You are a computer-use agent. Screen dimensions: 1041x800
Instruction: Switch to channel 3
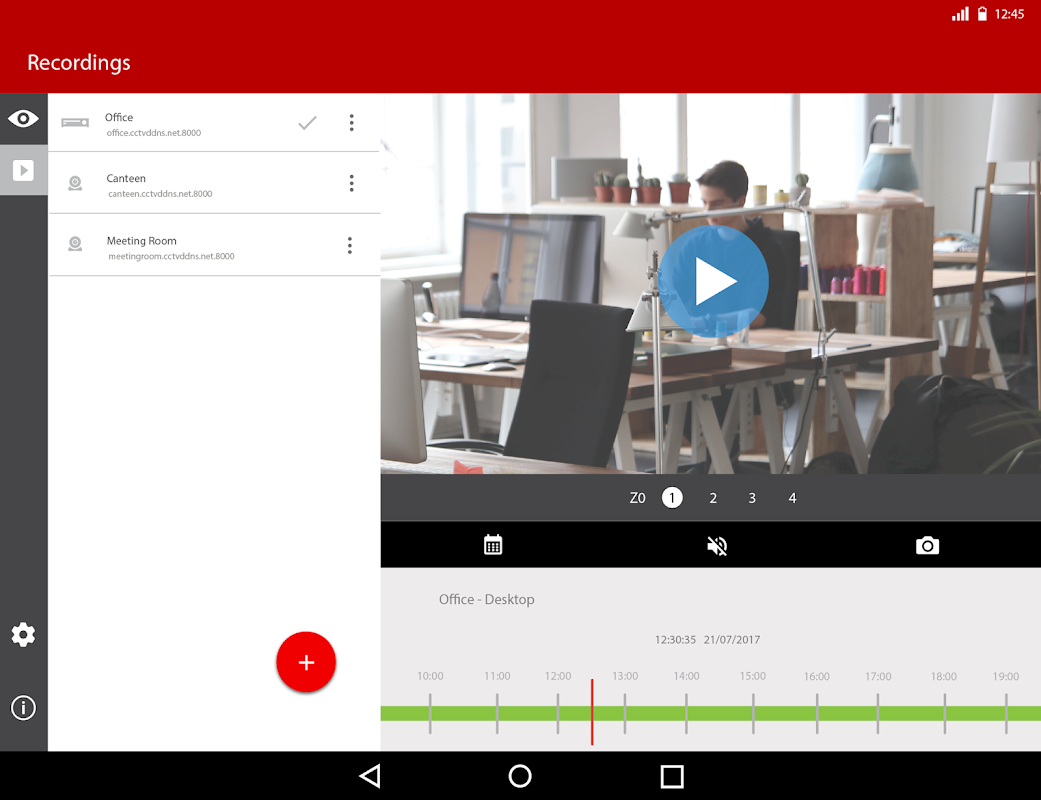pos(752,498)
